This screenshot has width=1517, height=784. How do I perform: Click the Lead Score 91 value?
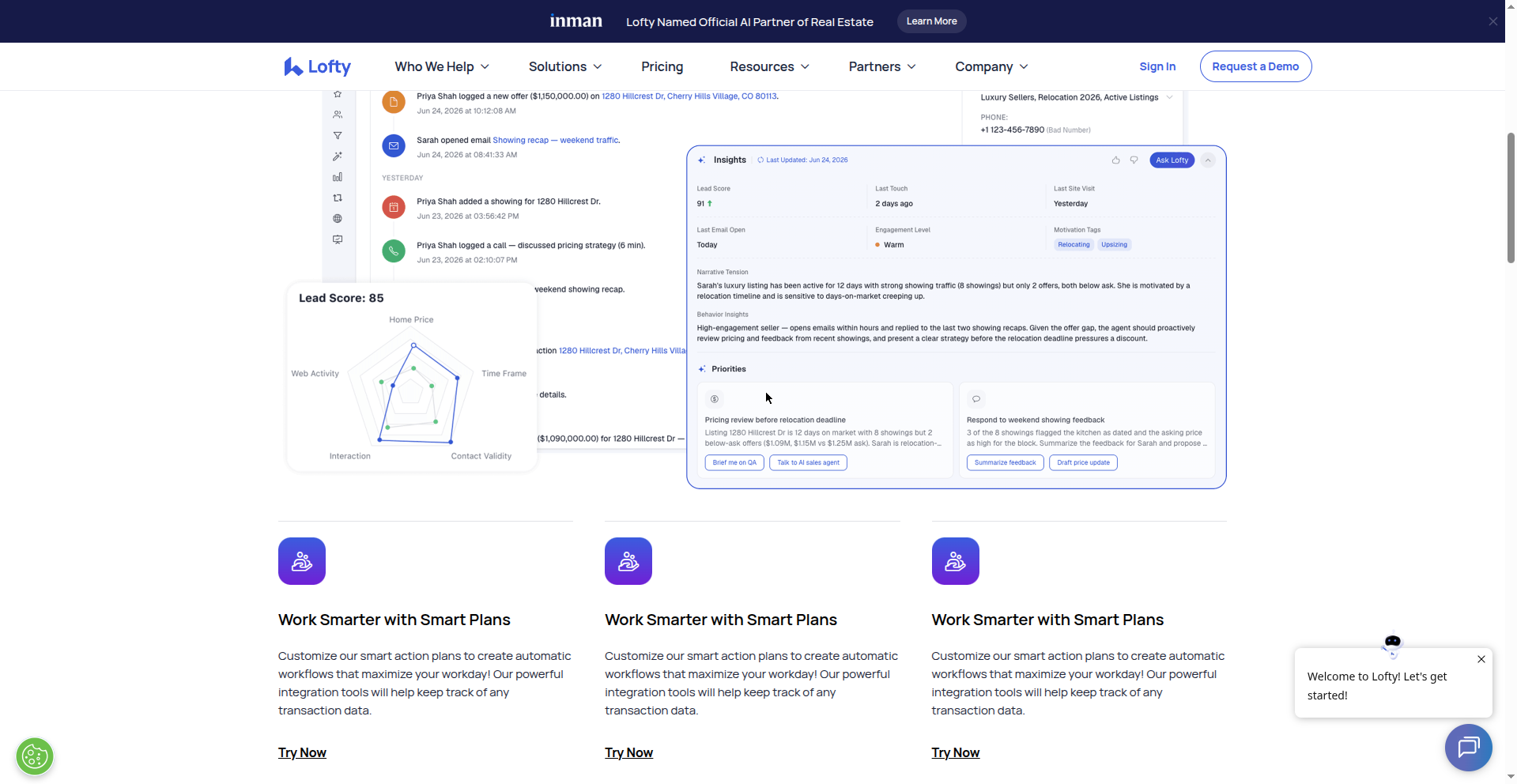click(x=700, y=204)
